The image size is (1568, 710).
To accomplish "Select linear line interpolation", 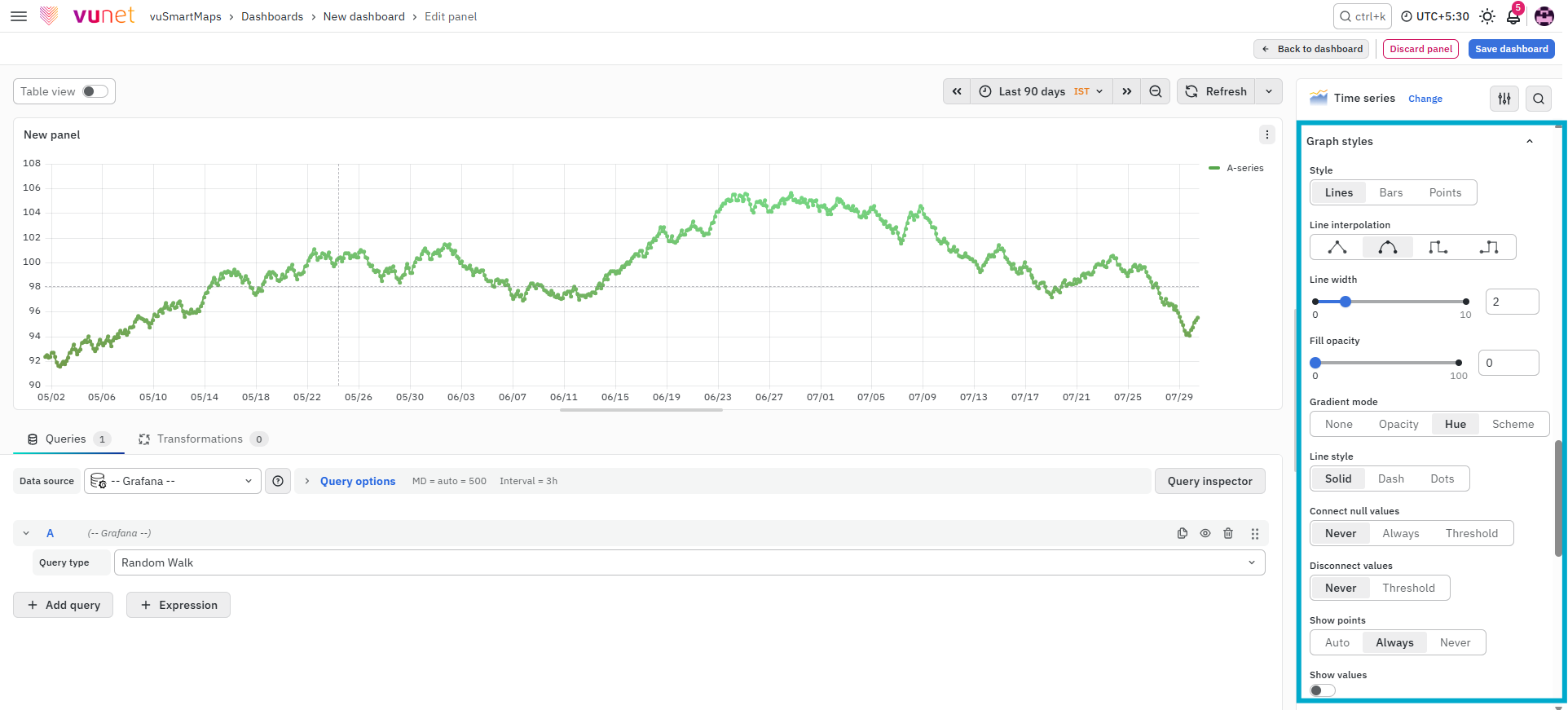I will 1337,247.
